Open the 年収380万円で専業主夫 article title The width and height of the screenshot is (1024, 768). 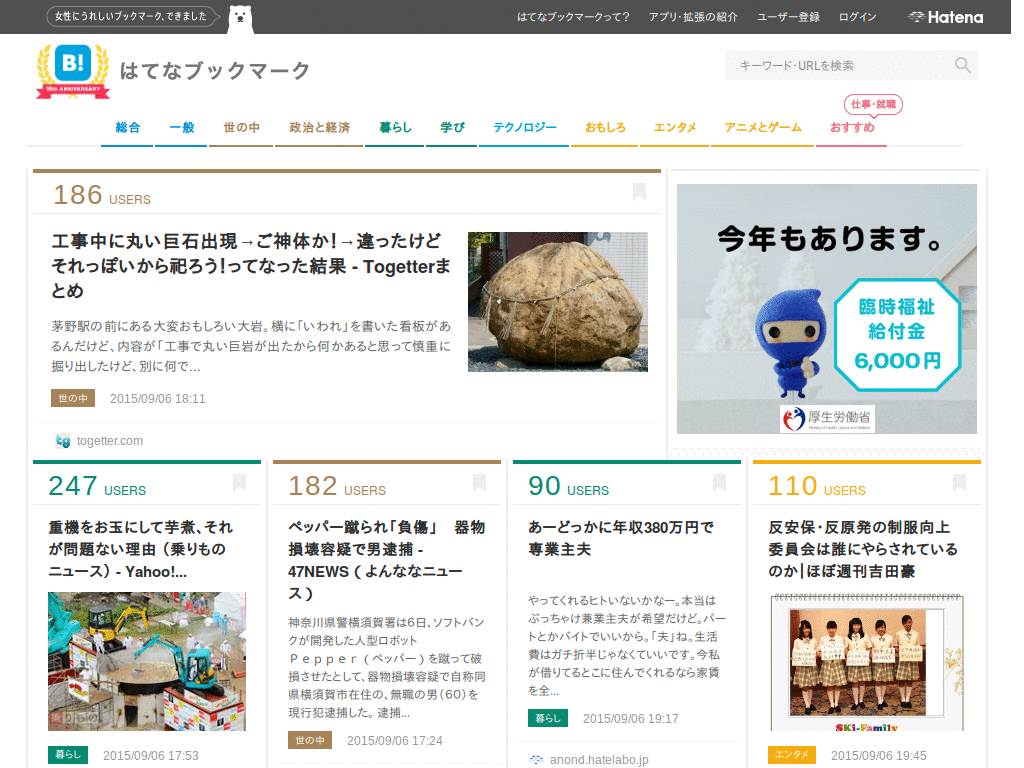point(621,538)
